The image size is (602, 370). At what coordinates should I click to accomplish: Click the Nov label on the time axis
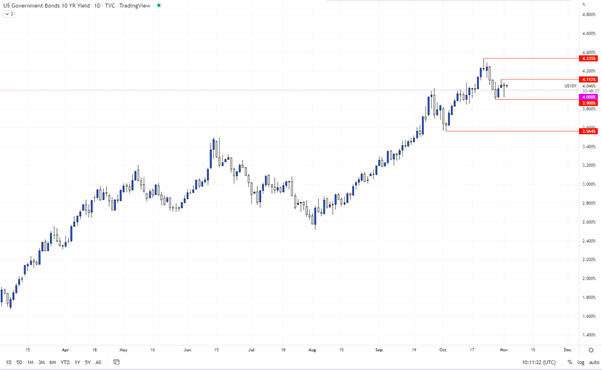click(x=504, y=350)
